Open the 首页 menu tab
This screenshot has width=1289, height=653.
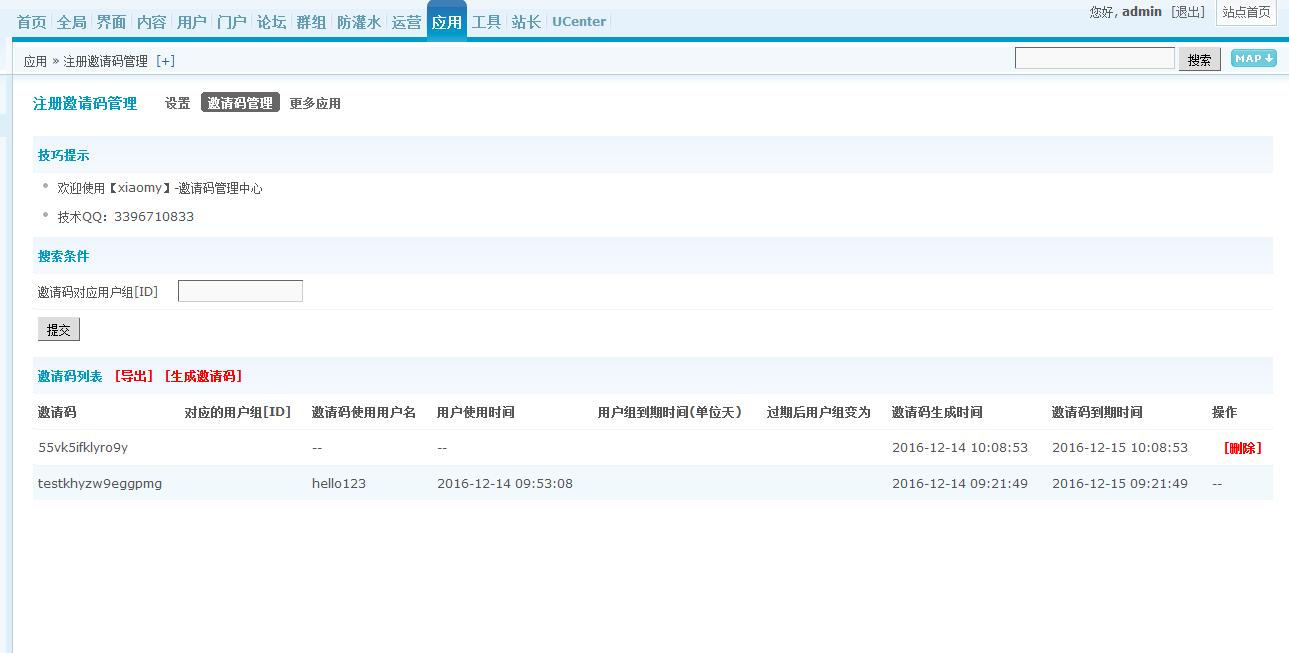pyautogui.click(x=32, y=22)
